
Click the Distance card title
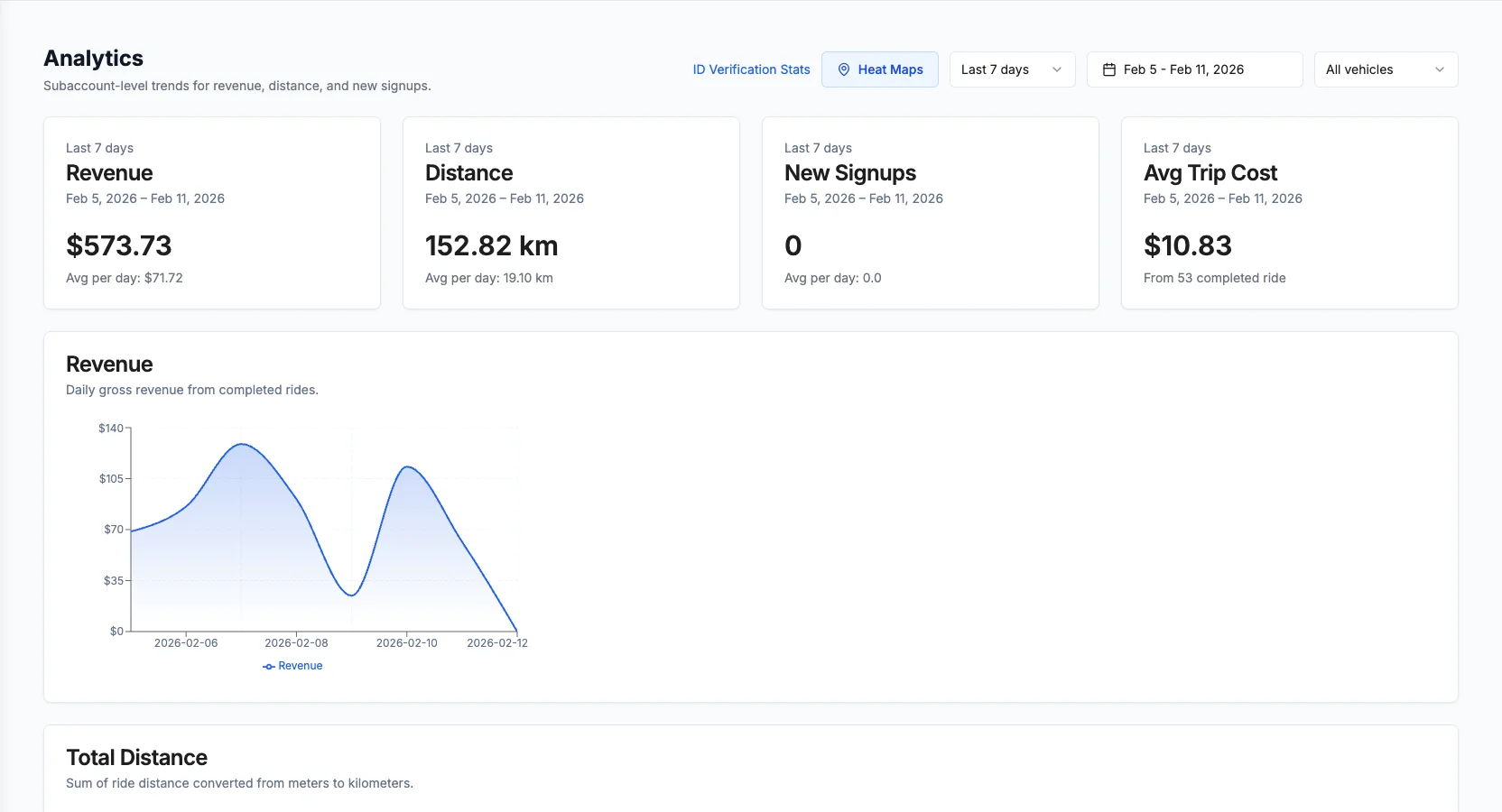(469, 173)
